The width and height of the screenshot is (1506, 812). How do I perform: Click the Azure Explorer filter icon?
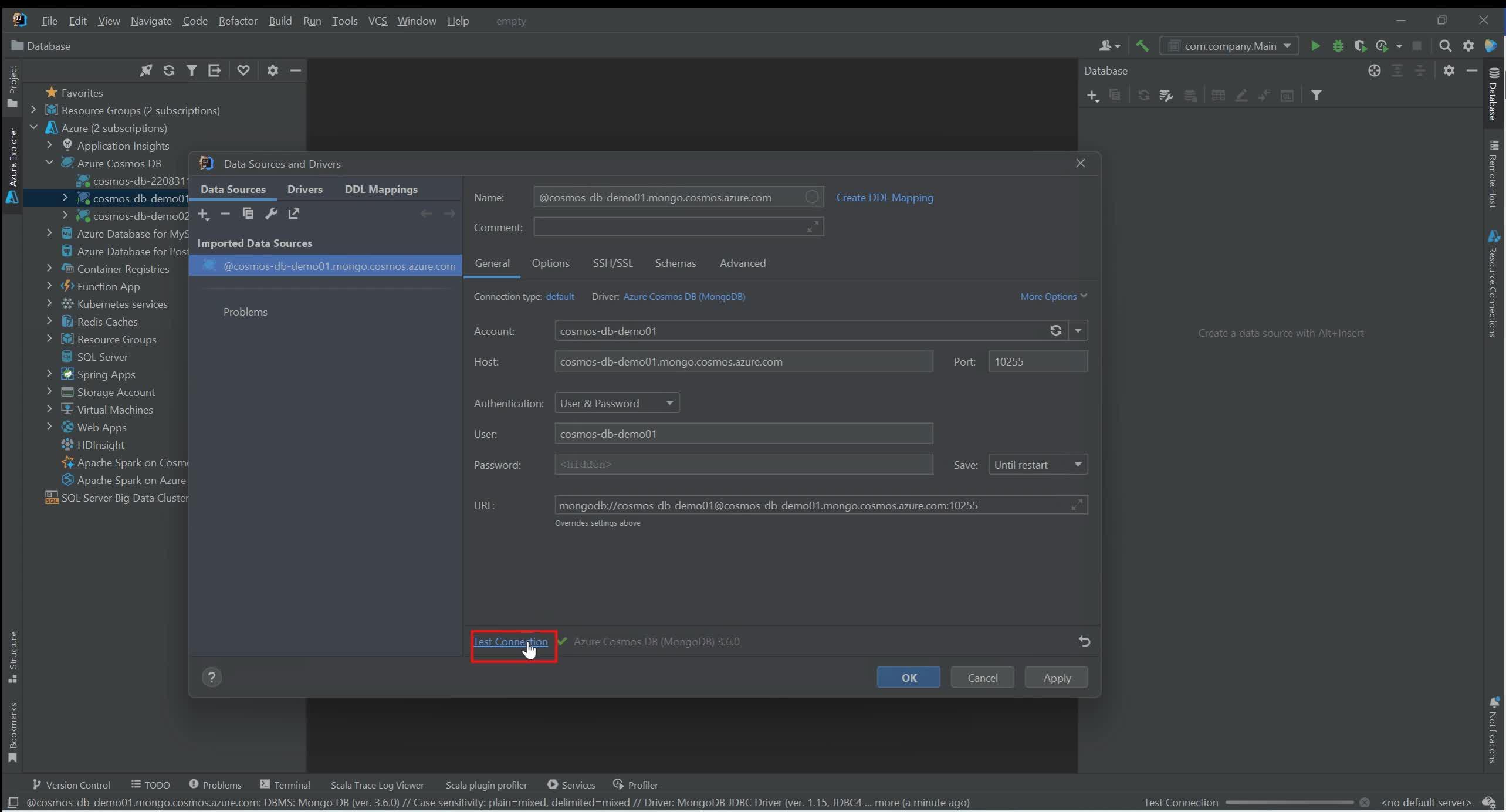[x=191, y=70]
